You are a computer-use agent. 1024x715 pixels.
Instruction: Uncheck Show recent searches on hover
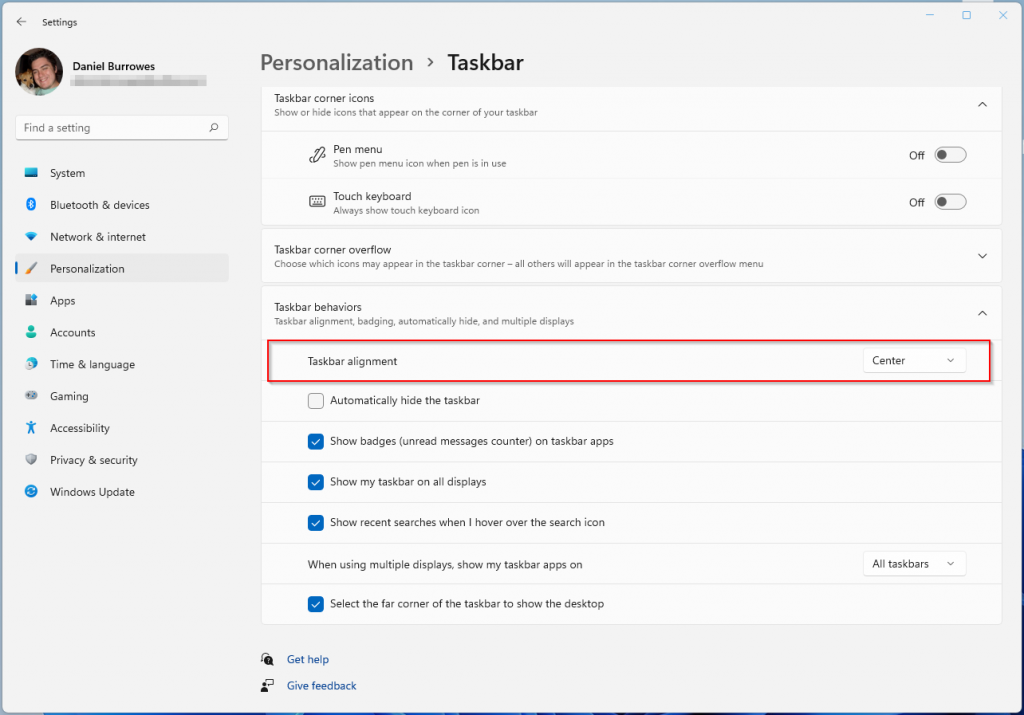coord(315,522)
